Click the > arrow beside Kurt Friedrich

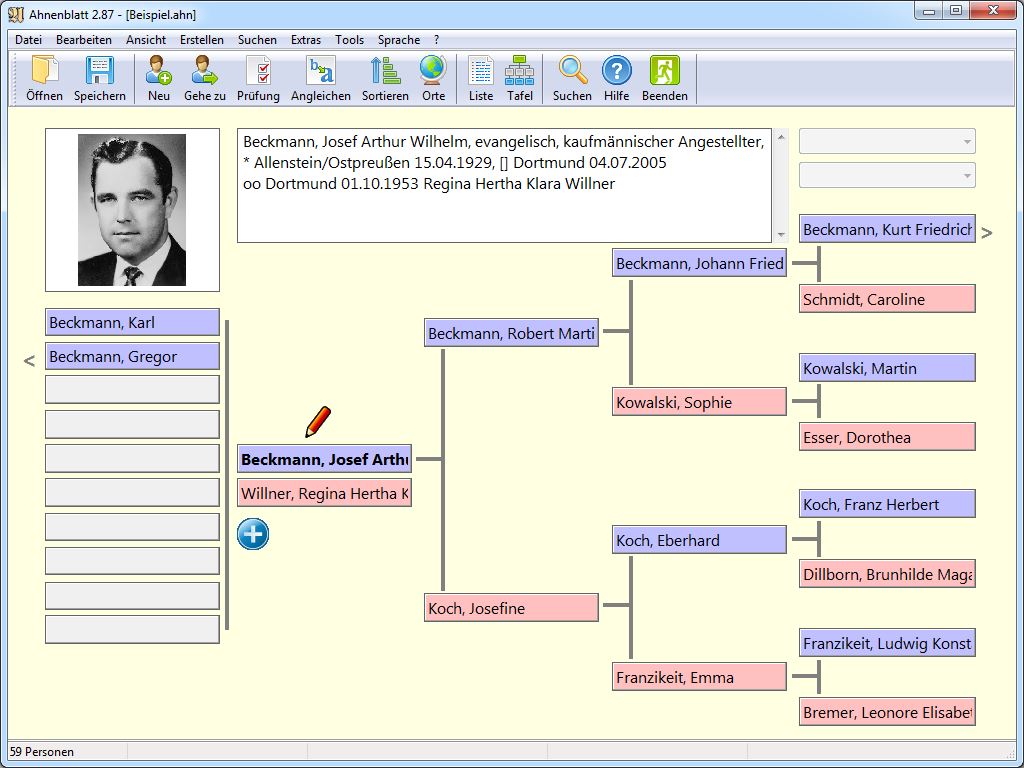point(987,232)
